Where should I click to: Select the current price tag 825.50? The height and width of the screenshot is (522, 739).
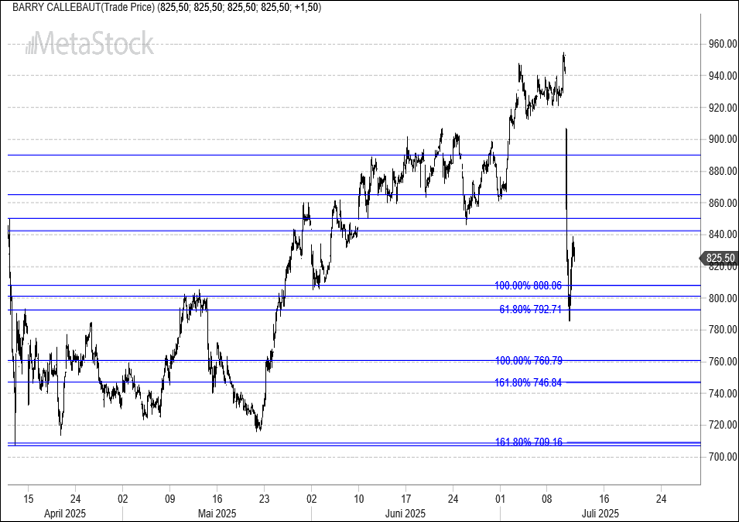pyautogui.click(x=719, y=258)
